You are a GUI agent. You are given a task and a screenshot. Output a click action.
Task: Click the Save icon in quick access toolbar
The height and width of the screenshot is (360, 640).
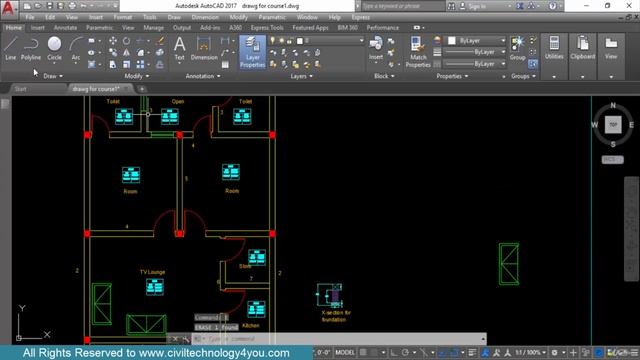(49, 6)
